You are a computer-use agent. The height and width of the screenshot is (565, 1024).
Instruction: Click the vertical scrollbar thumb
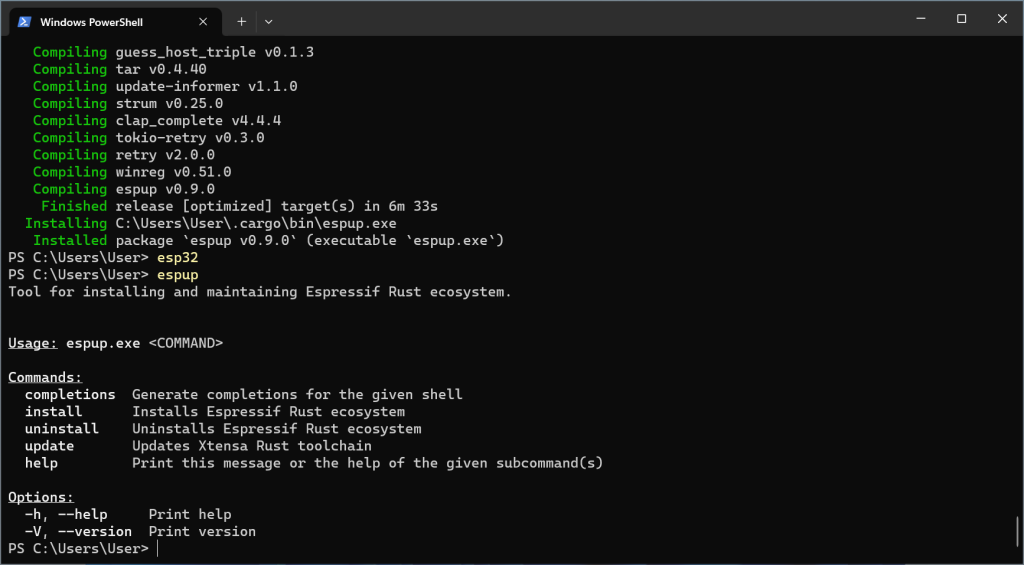pos(1017,530)
